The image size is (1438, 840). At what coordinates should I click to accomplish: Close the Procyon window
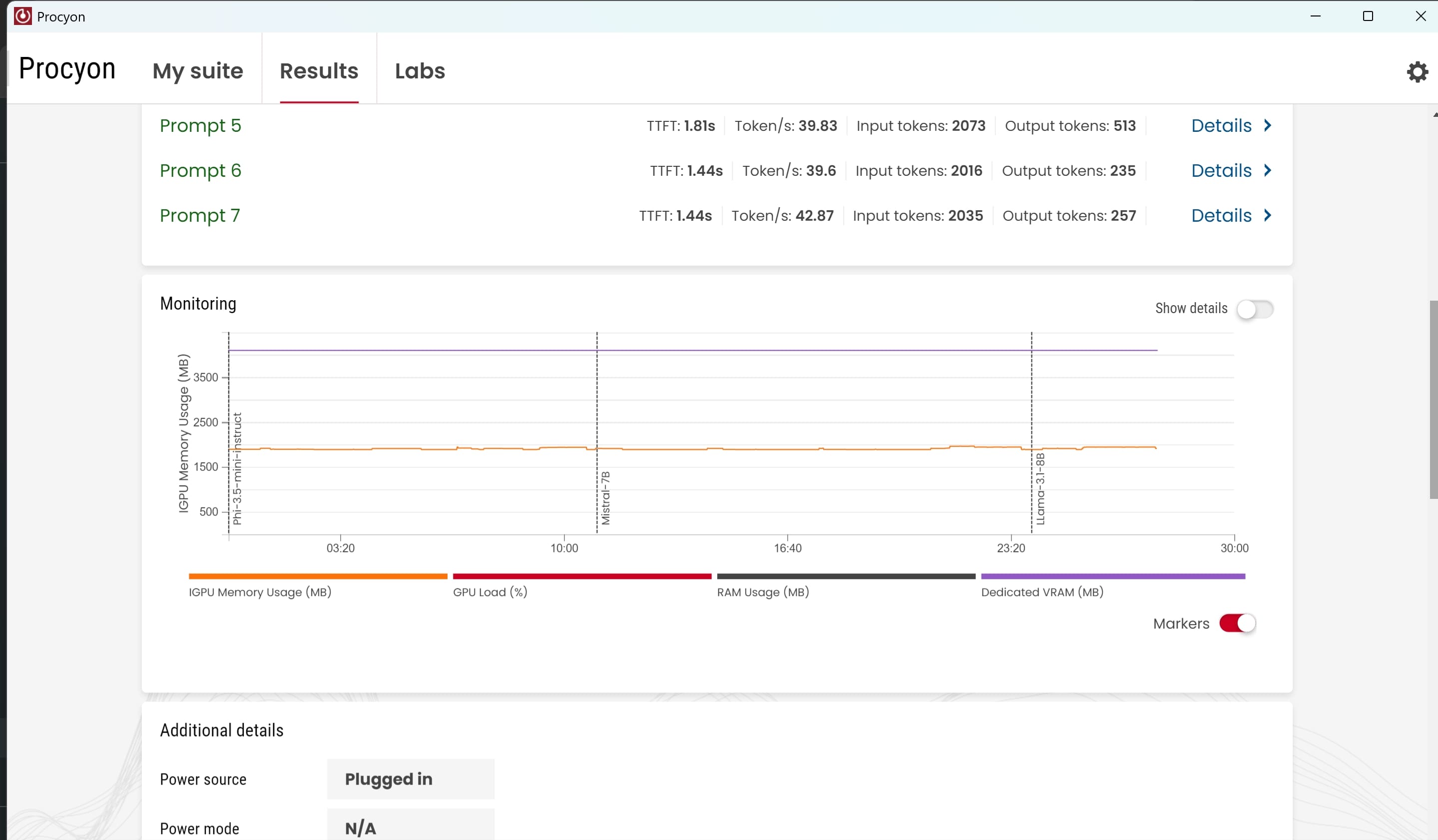coord(1421,16)
